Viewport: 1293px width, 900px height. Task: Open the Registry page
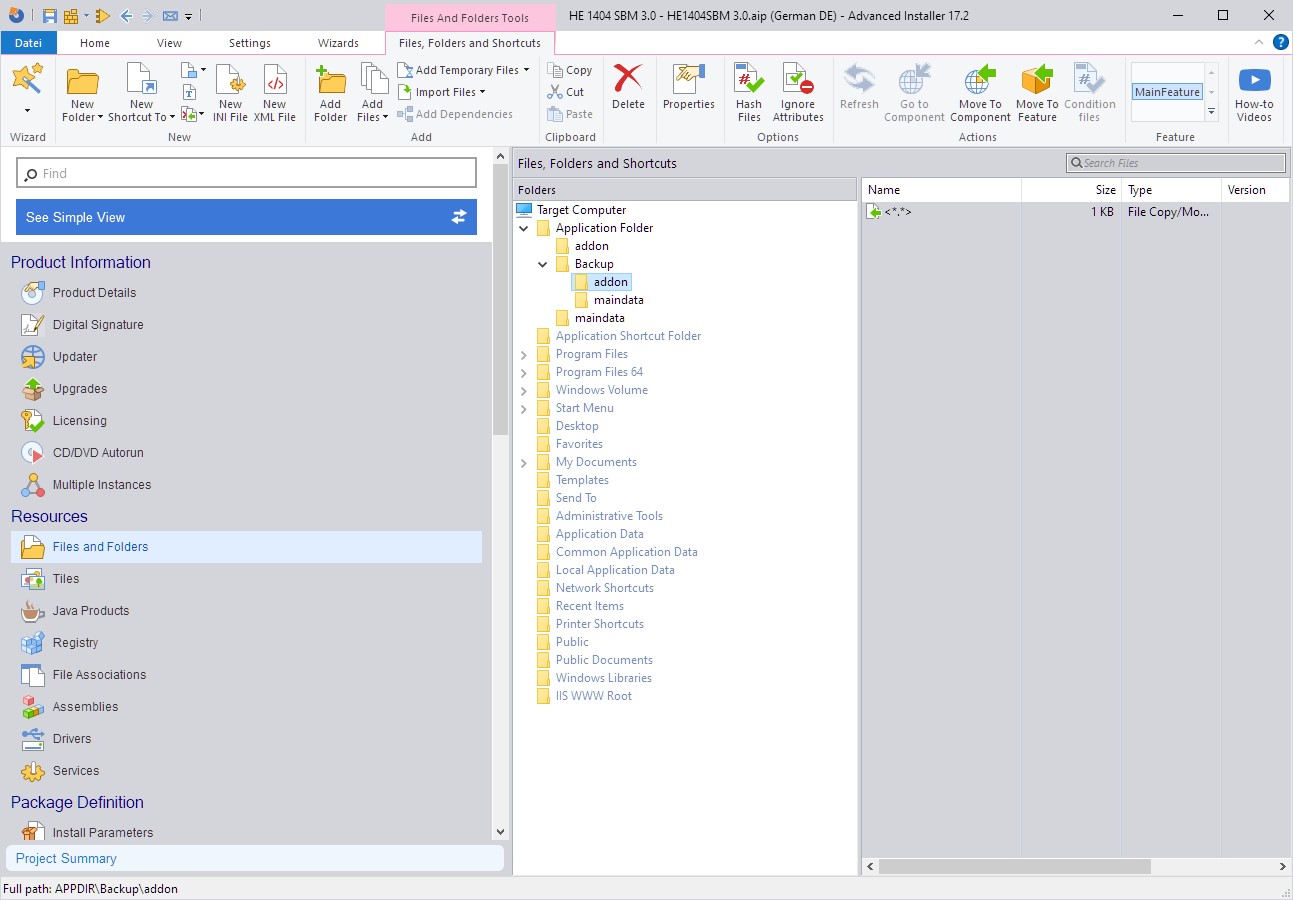(x=75, y=643)
